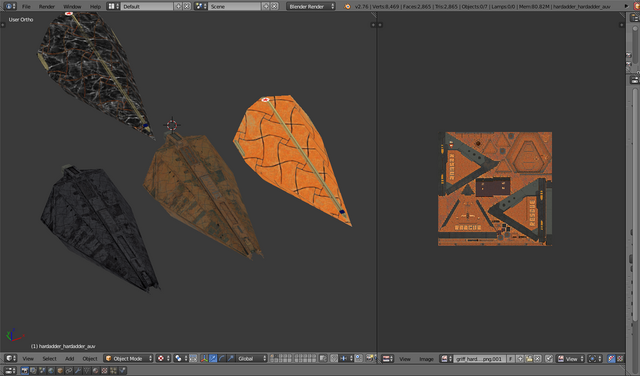Add a new scene with plus icon
640x376 pixels.
[x=266, y=6]
